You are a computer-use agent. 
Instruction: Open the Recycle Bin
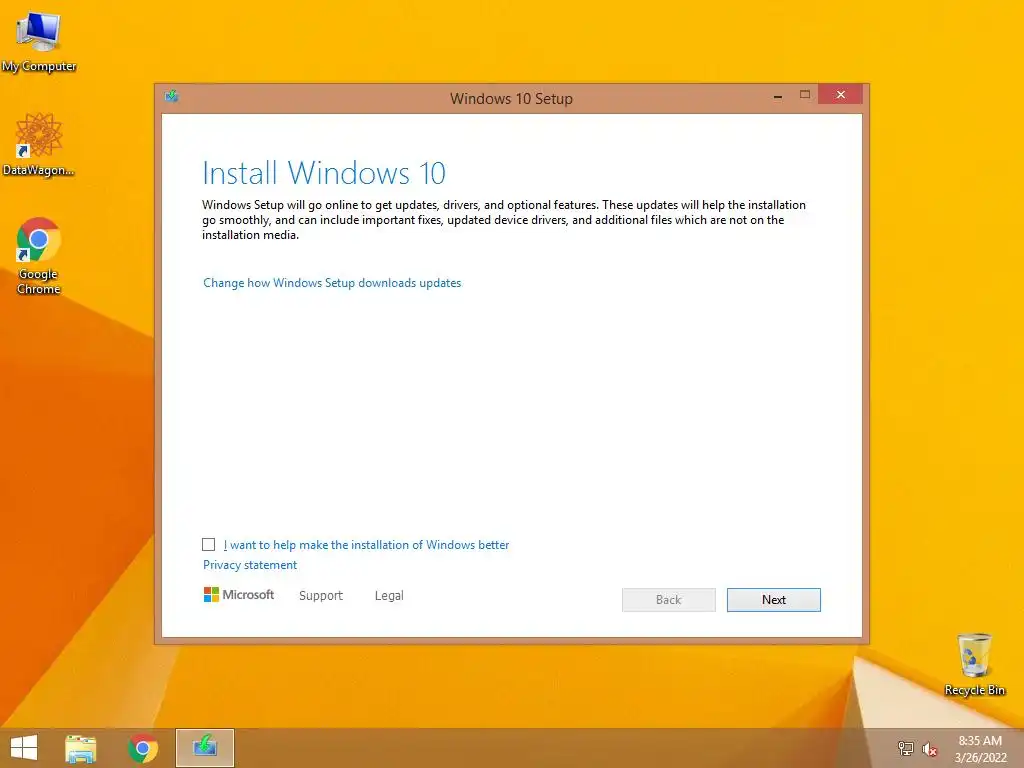click(x=974, y=664)
